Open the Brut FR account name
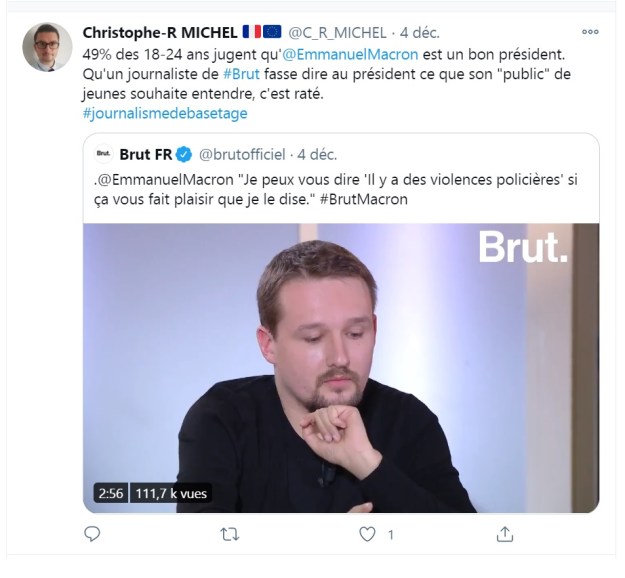This screenshot has width=625, height=578. click(146, 154)
